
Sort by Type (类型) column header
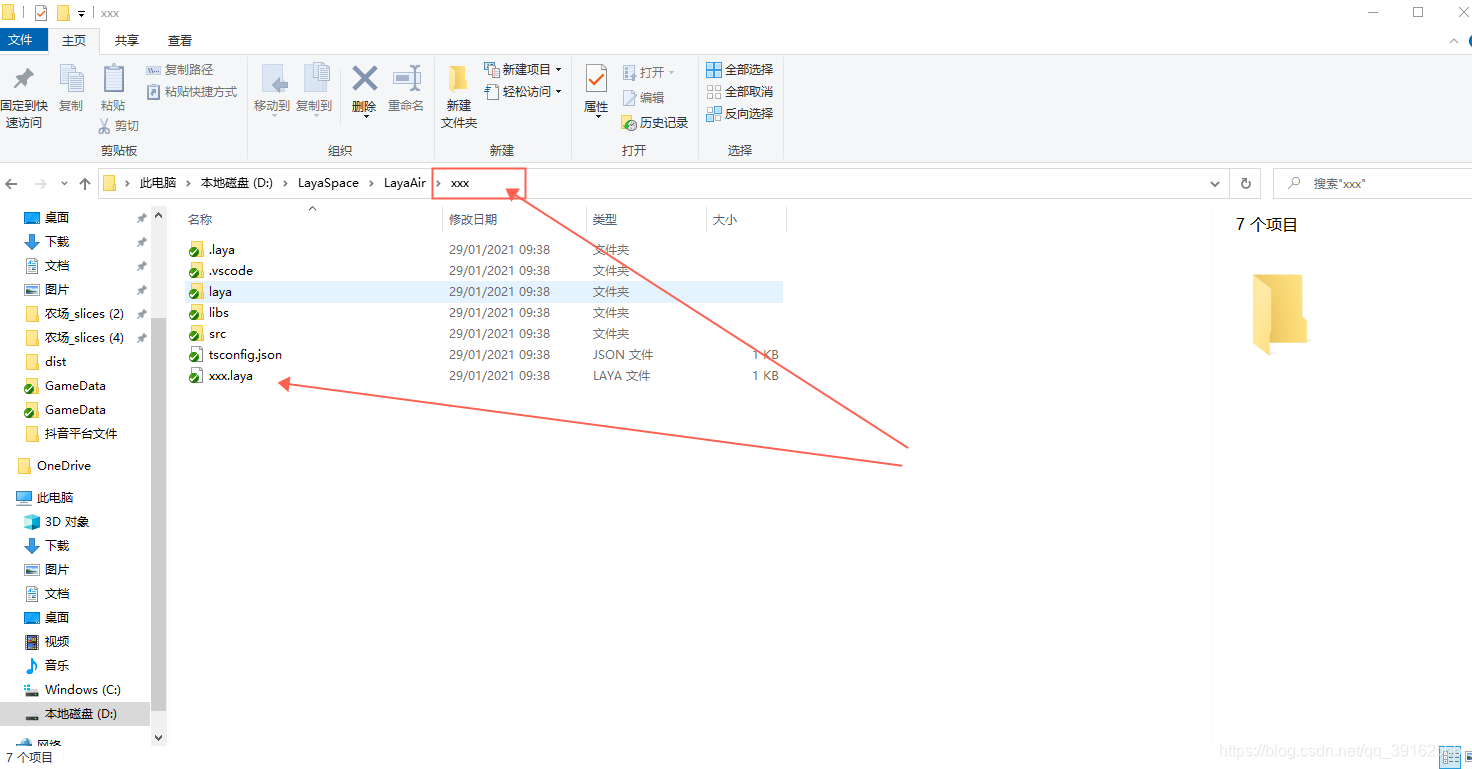point(605,219)
